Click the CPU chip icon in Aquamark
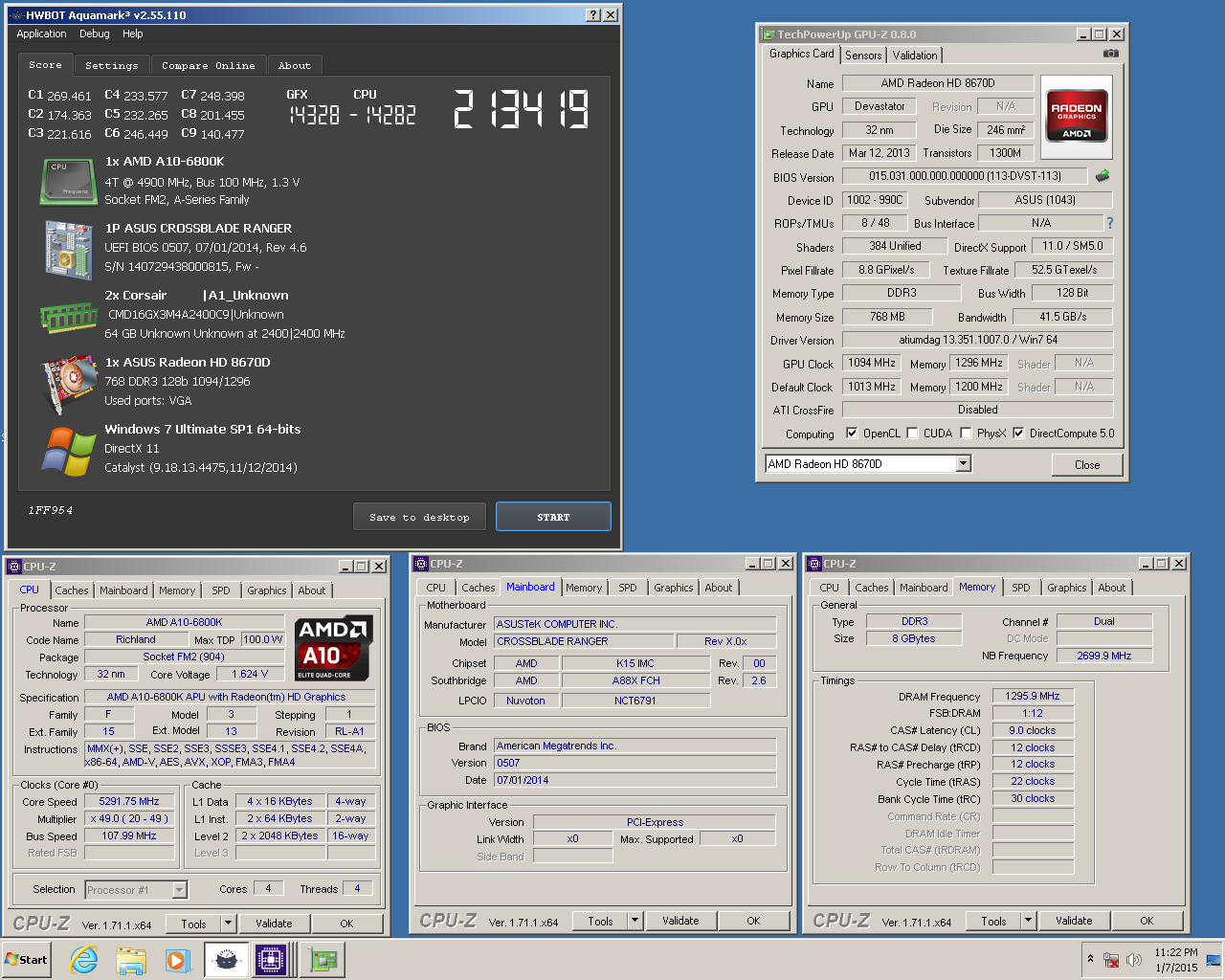This screenshot has width=1225, height=980. point(68,181)
